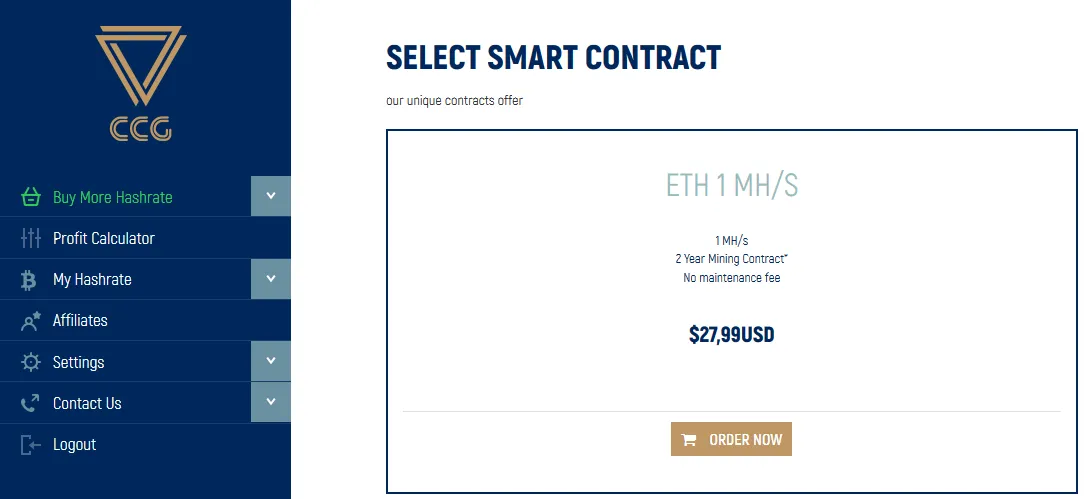Click the CCG triangle logo
This screenshot has width=1084, height=499.
click(x=141, y=83)
